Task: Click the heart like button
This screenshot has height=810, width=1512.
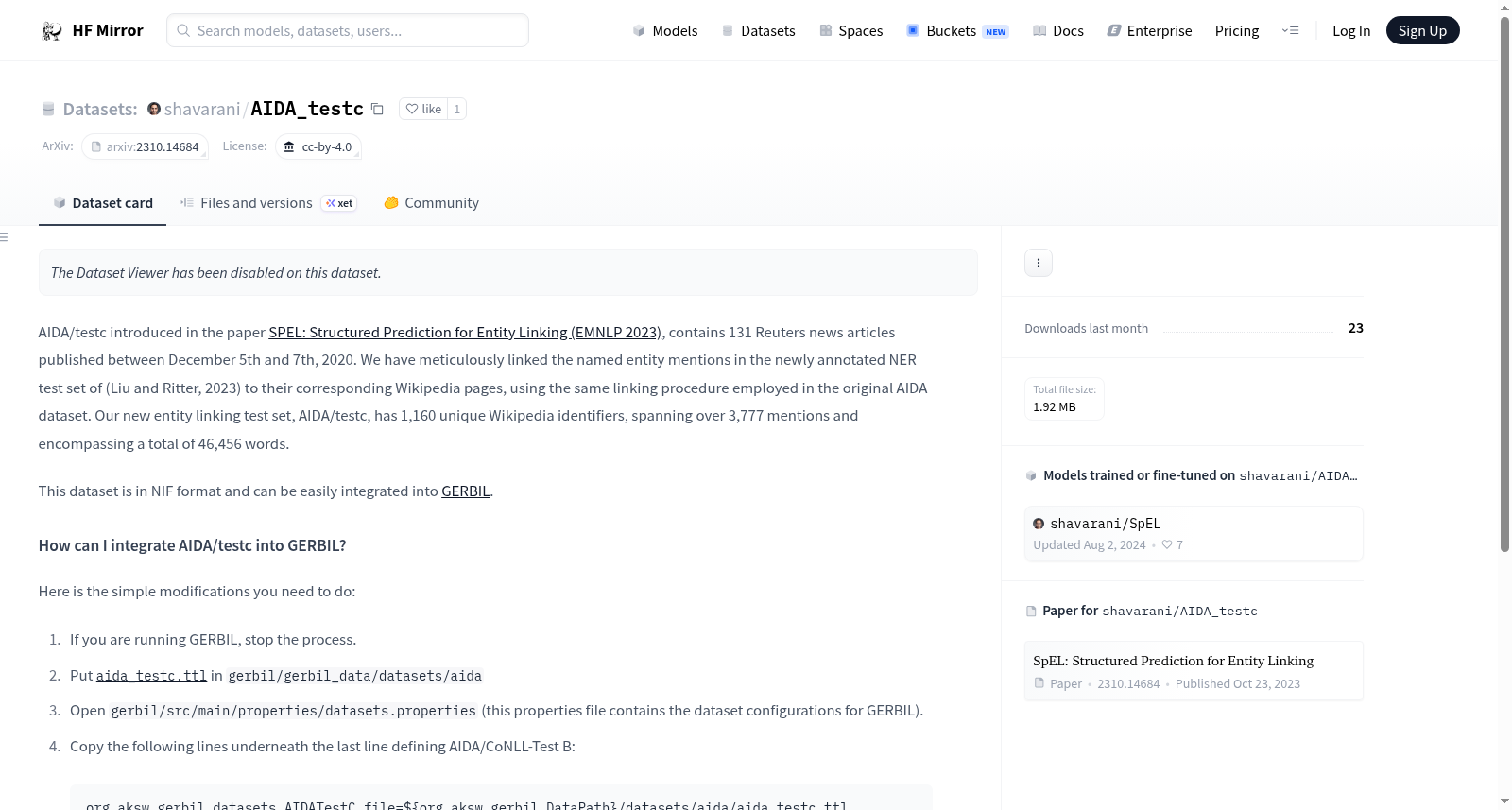Action: pos(423,109)
